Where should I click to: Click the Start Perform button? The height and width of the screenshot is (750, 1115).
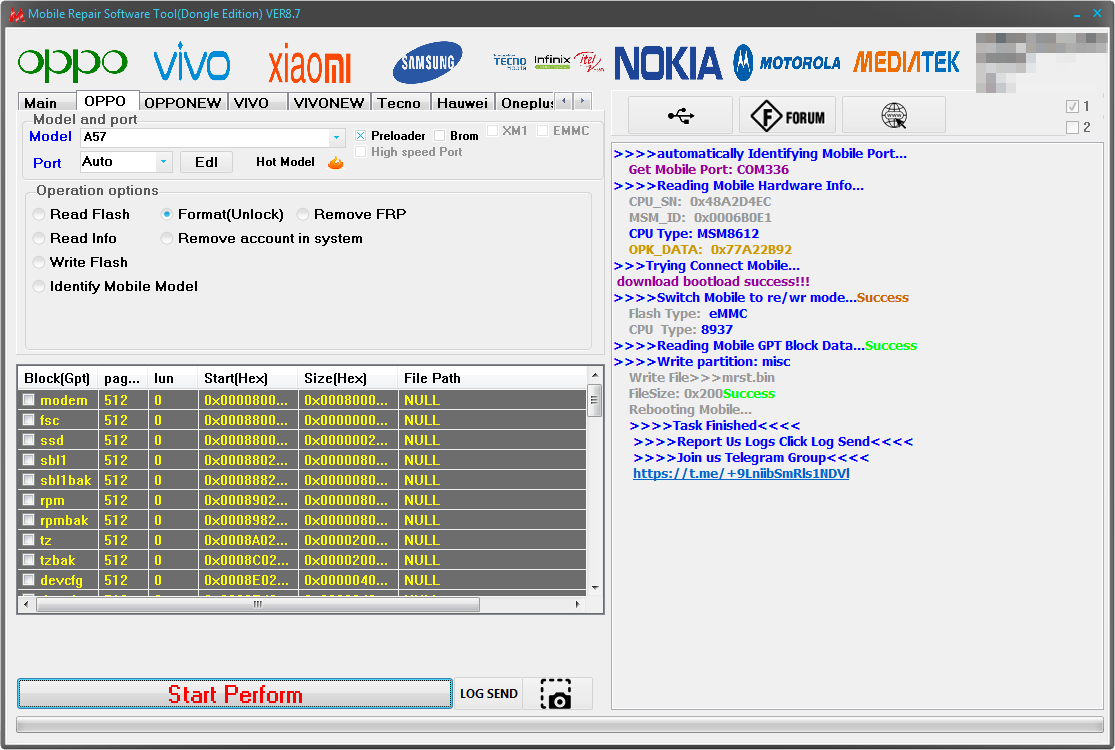[x=235, y=694]
